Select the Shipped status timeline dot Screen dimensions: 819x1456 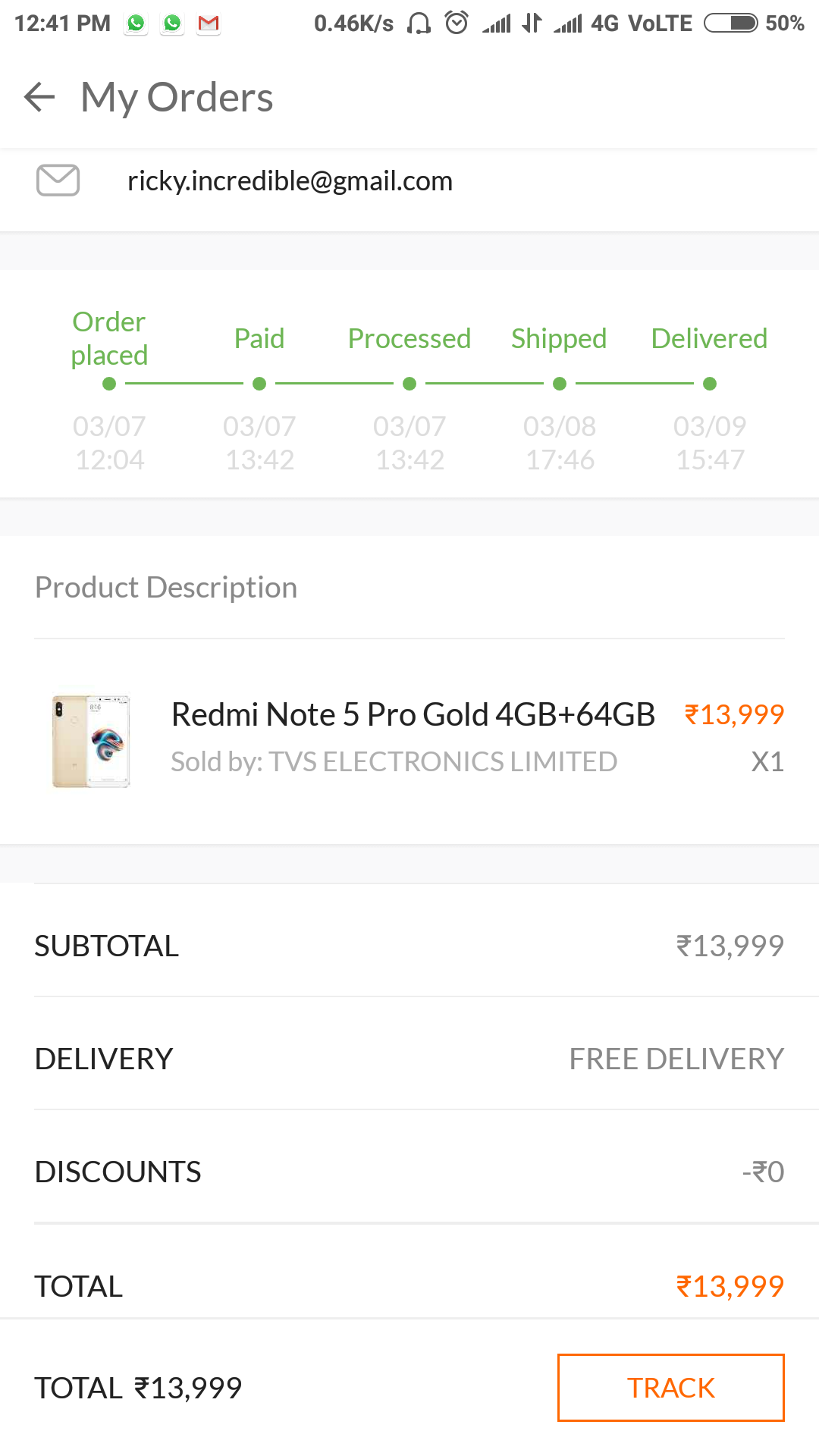click(x=560, y=384)
